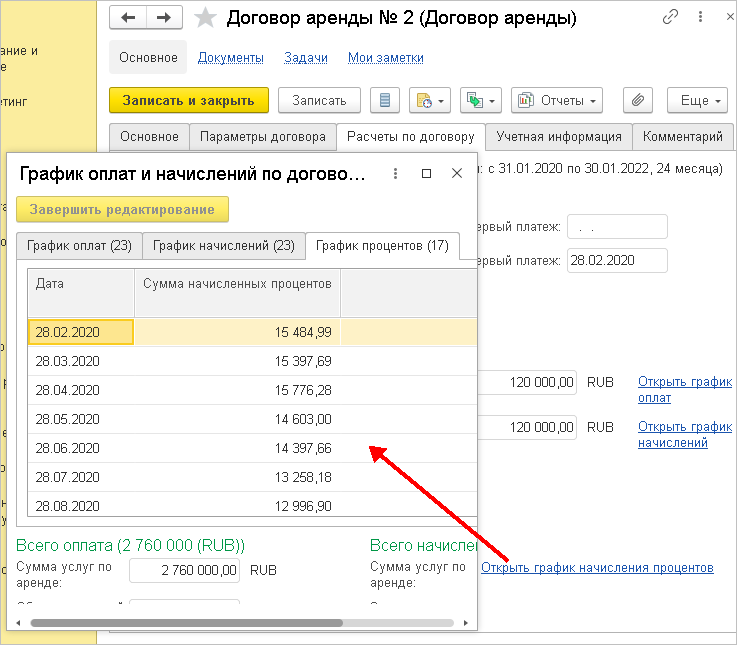Open the Открыть график оплат link
The height and width of the screenshot is (645, 737).
(x=684, y=390)
